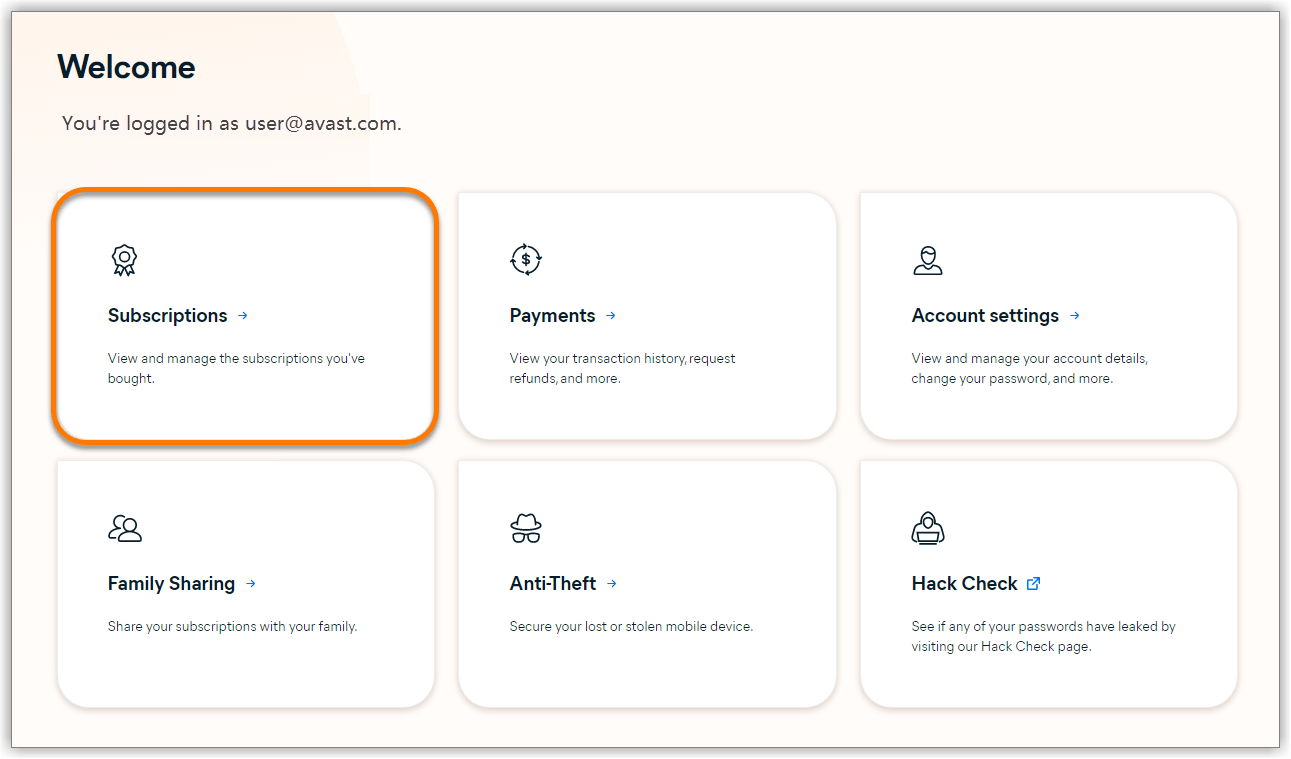Click the person icon on Account settings card
Screen dimensions: 1291x759
[928, 259]
